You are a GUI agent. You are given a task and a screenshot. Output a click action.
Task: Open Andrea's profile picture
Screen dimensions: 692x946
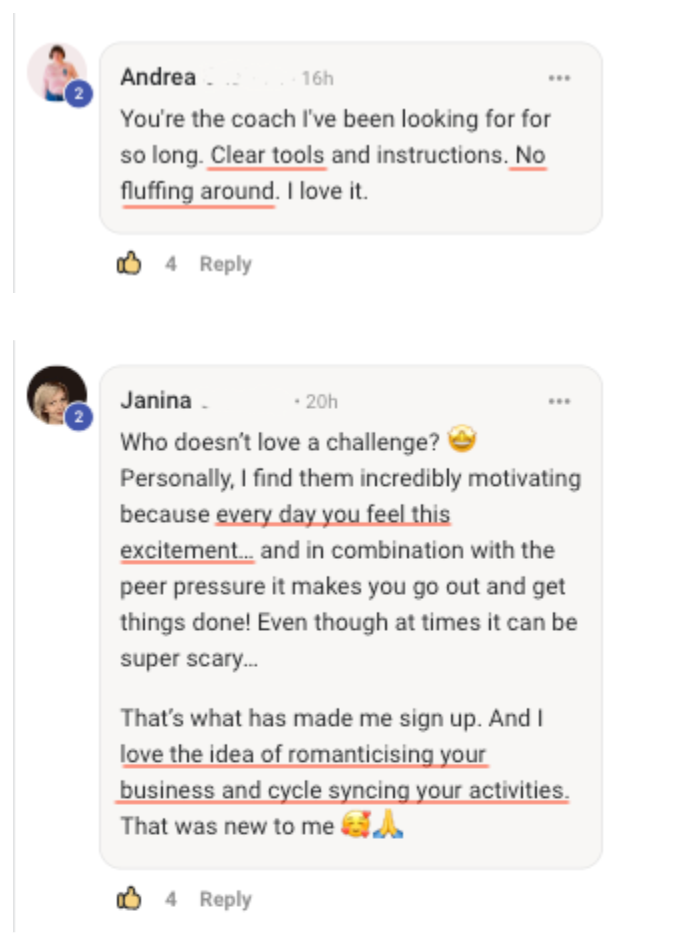[54, 70]
